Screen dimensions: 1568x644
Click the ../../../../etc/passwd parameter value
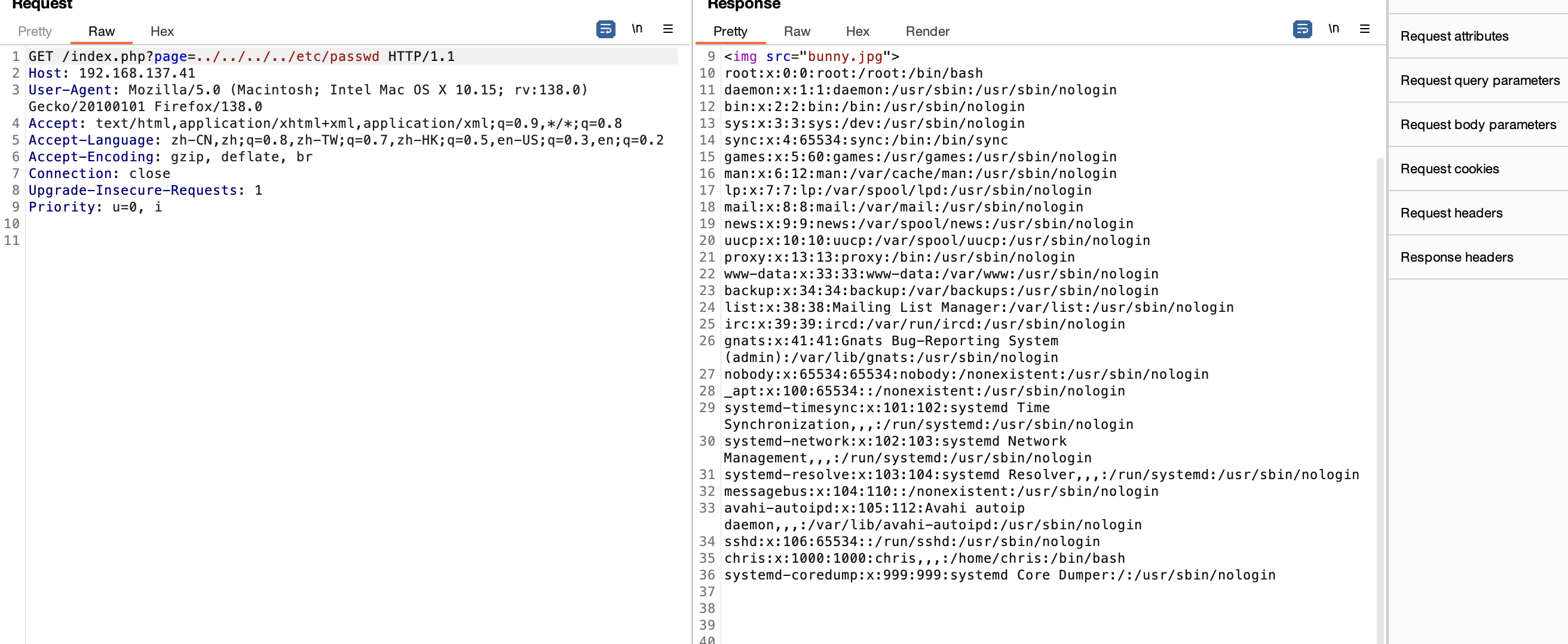(x=287, y=57)
